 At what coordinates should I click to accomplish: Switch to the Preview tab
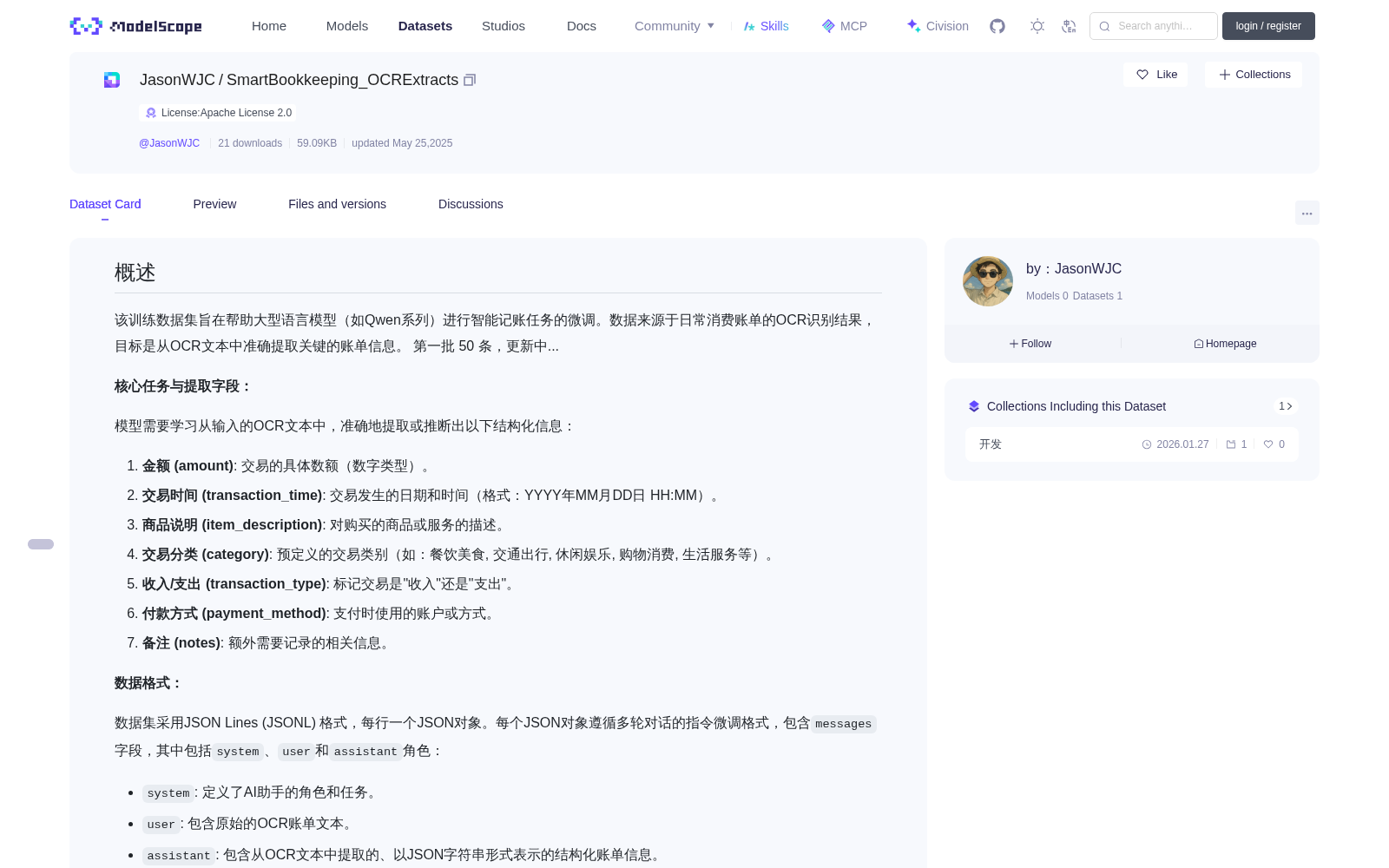tap(214, 204)
